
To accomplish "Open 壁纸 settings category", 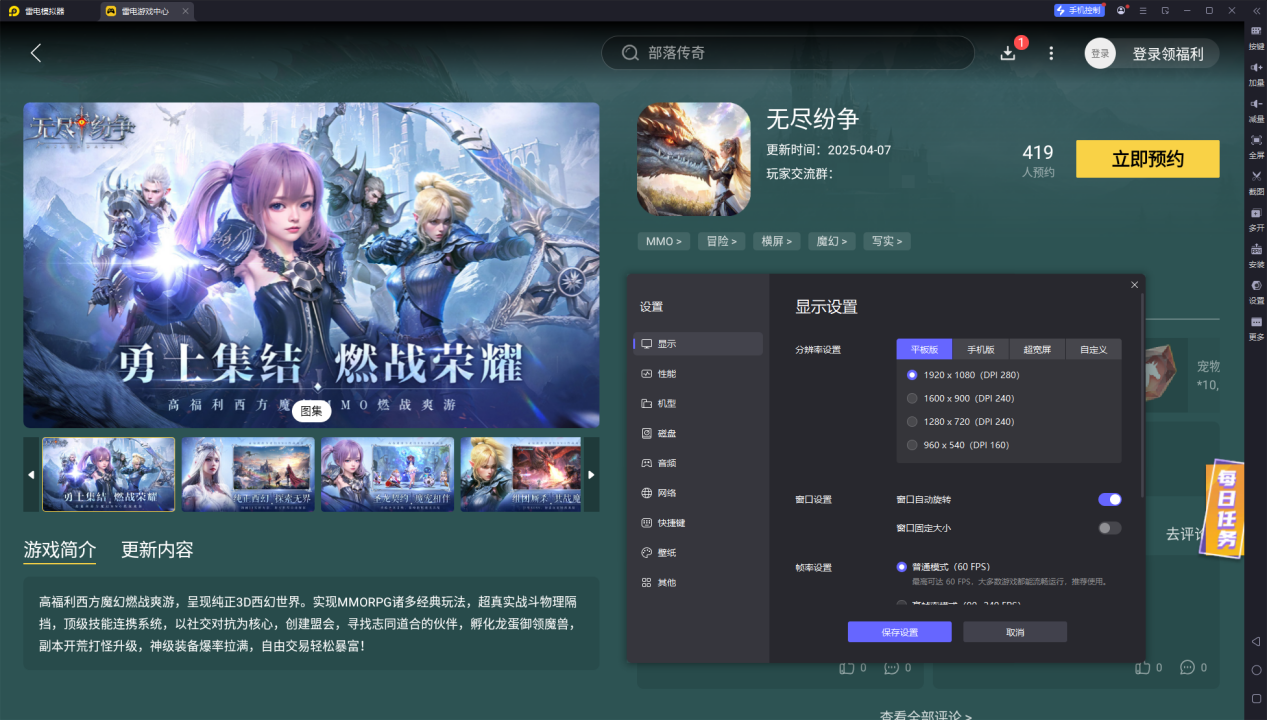I will 699,552.
